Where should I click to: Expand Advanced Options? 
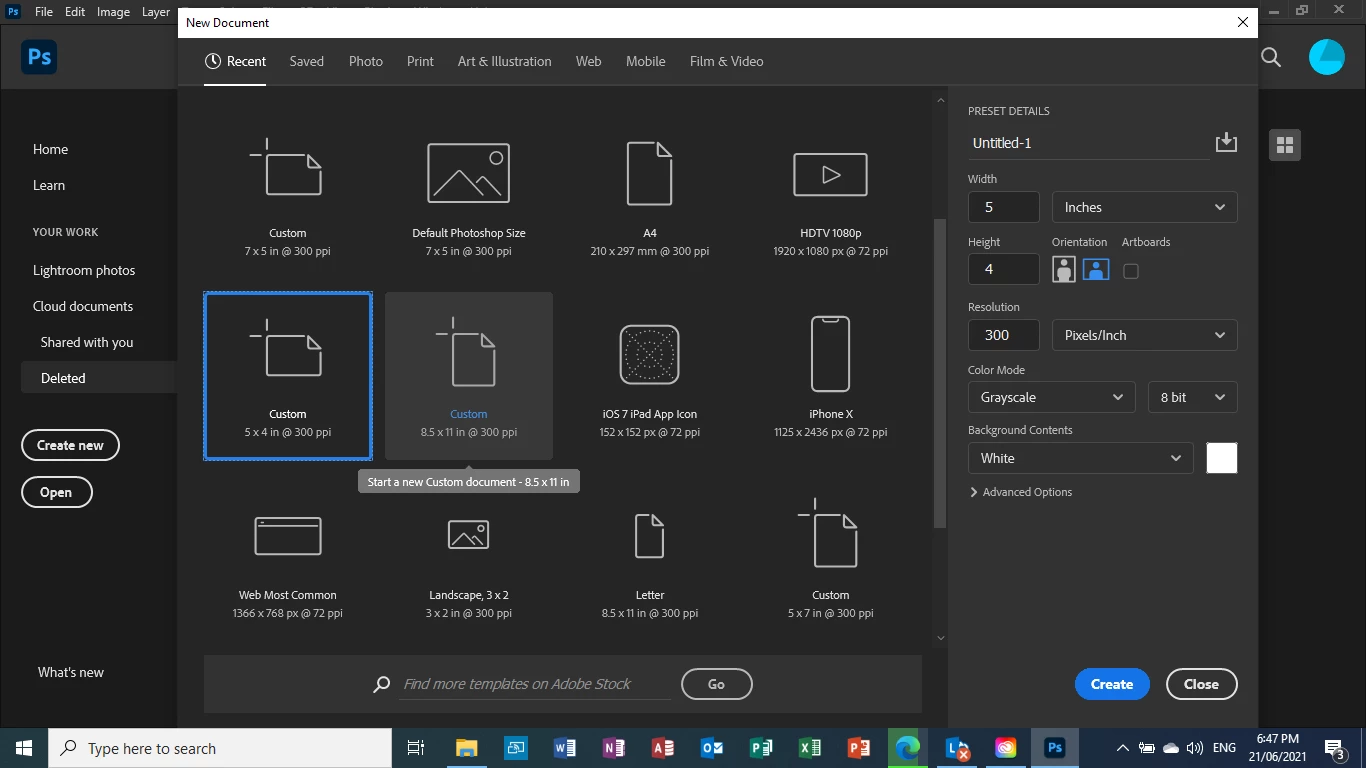[1021, 492]
